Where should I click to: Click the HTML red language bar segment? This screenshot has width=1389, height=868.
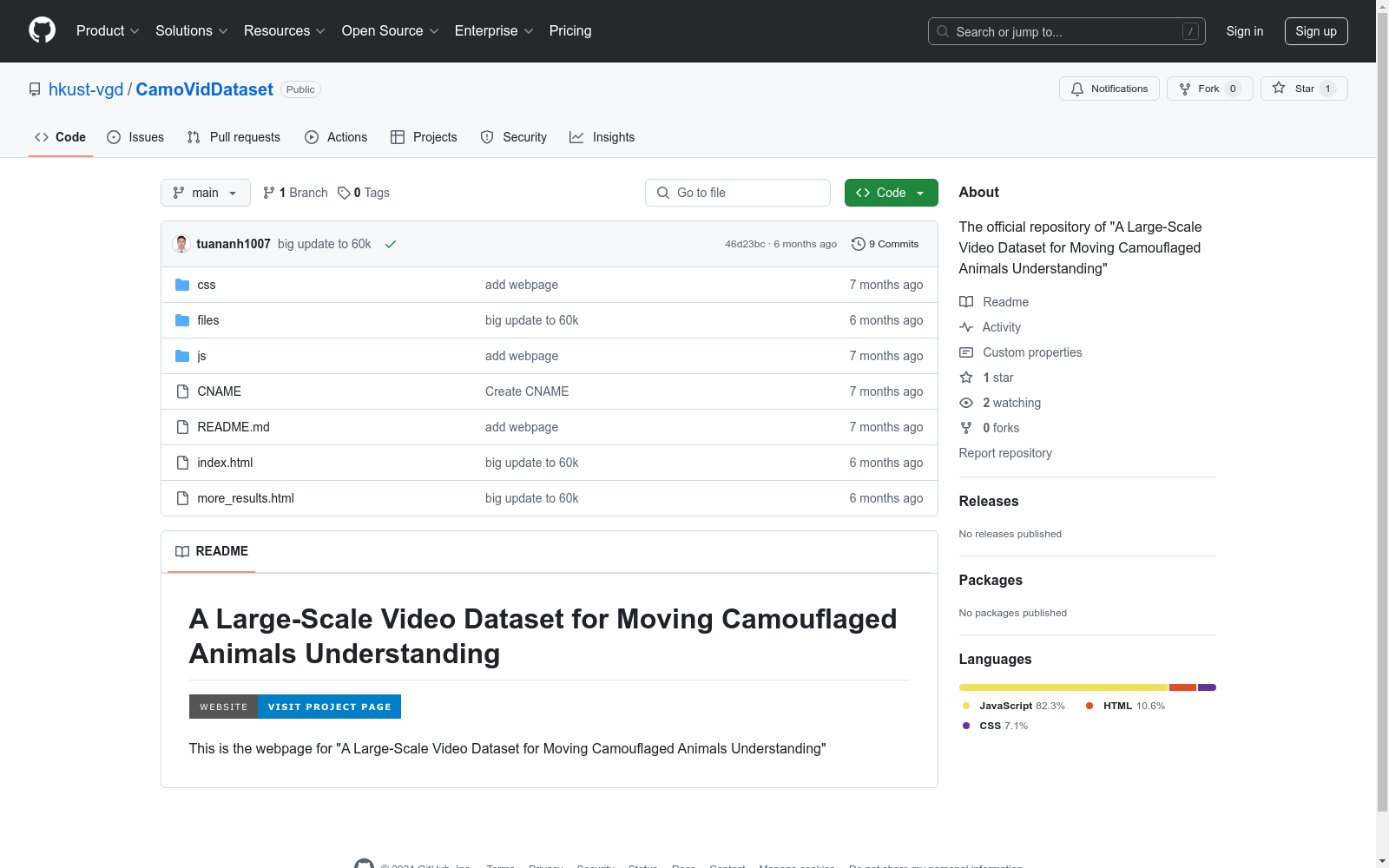1183,687
